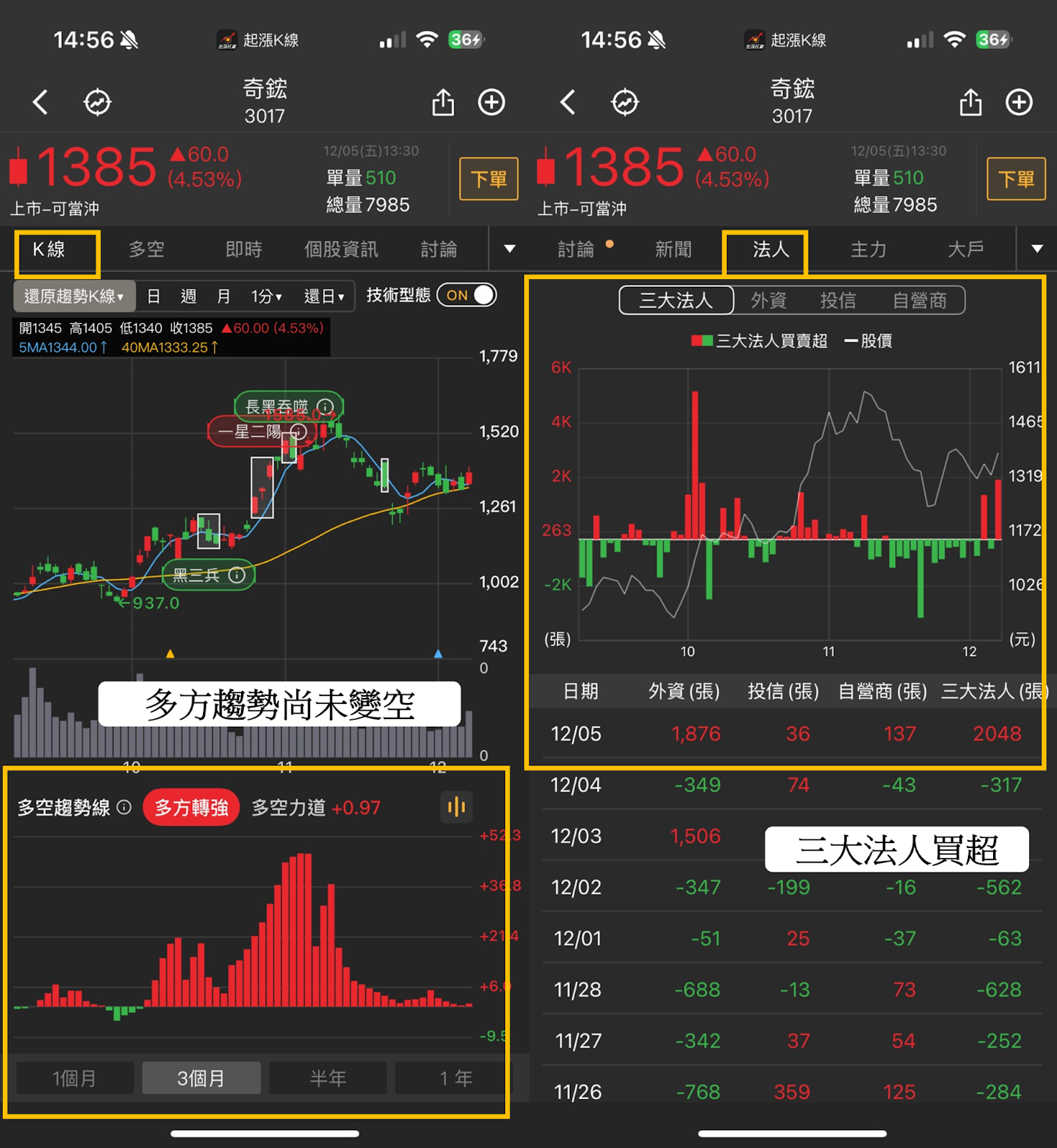This screenshot has height=1148, width=1057.
Task: Switch to the 即時 tab
Action: tap(244, 250)
